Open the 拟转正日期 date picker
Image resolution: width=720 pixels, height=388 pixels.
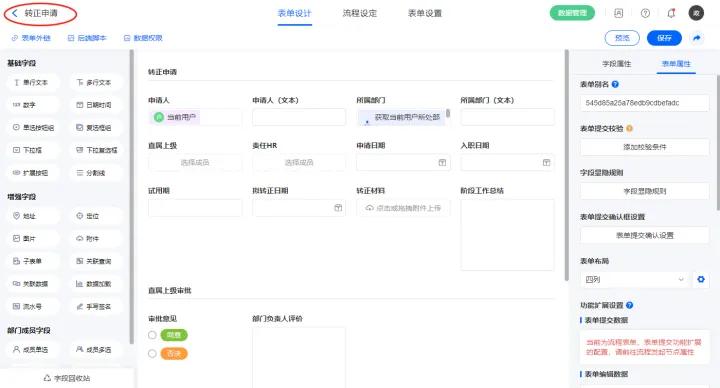coord(299,208)
